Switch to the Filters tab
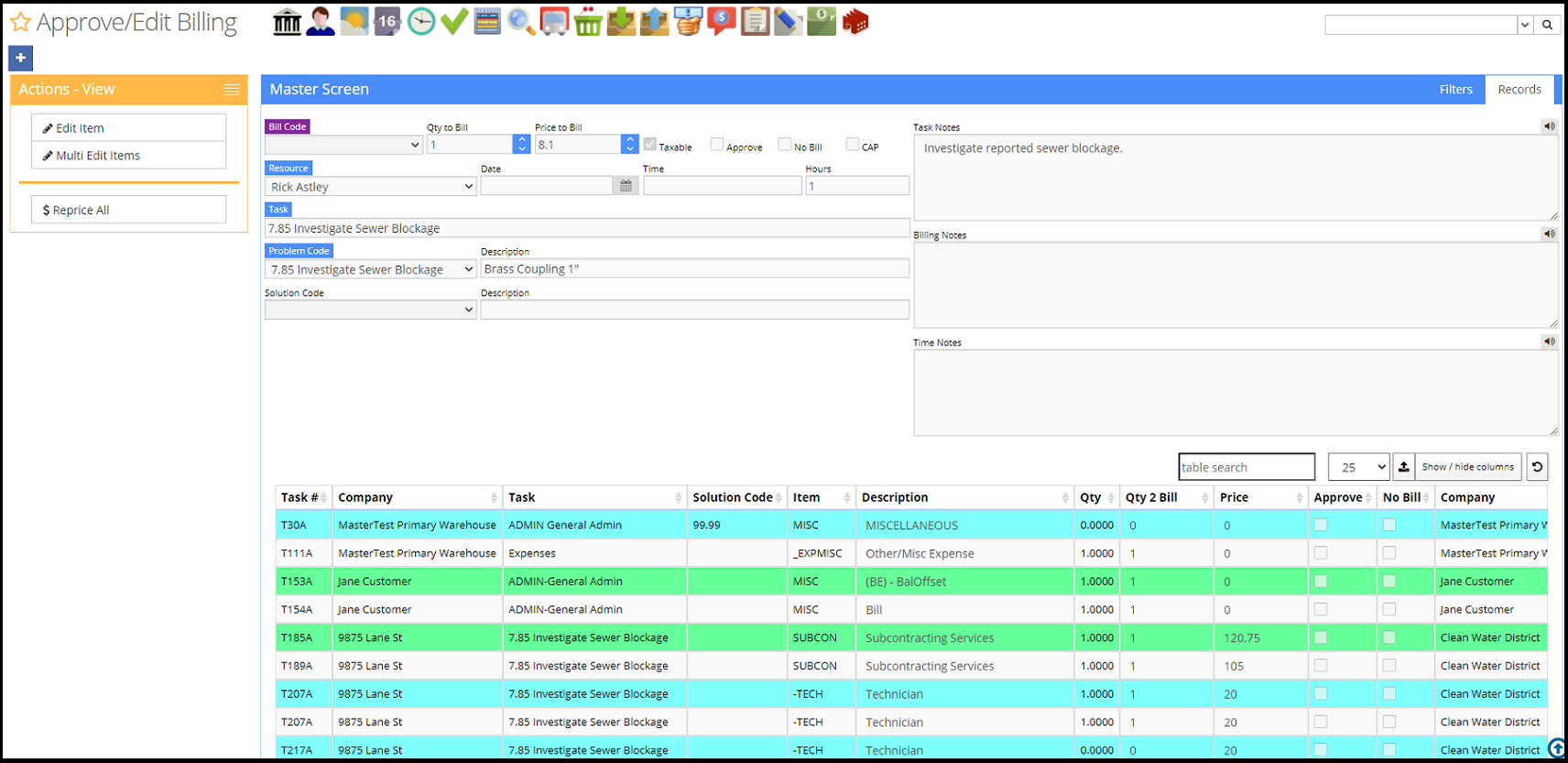Image resolution: width=1568 pixels, height=763 pixels. point(1455,89)
